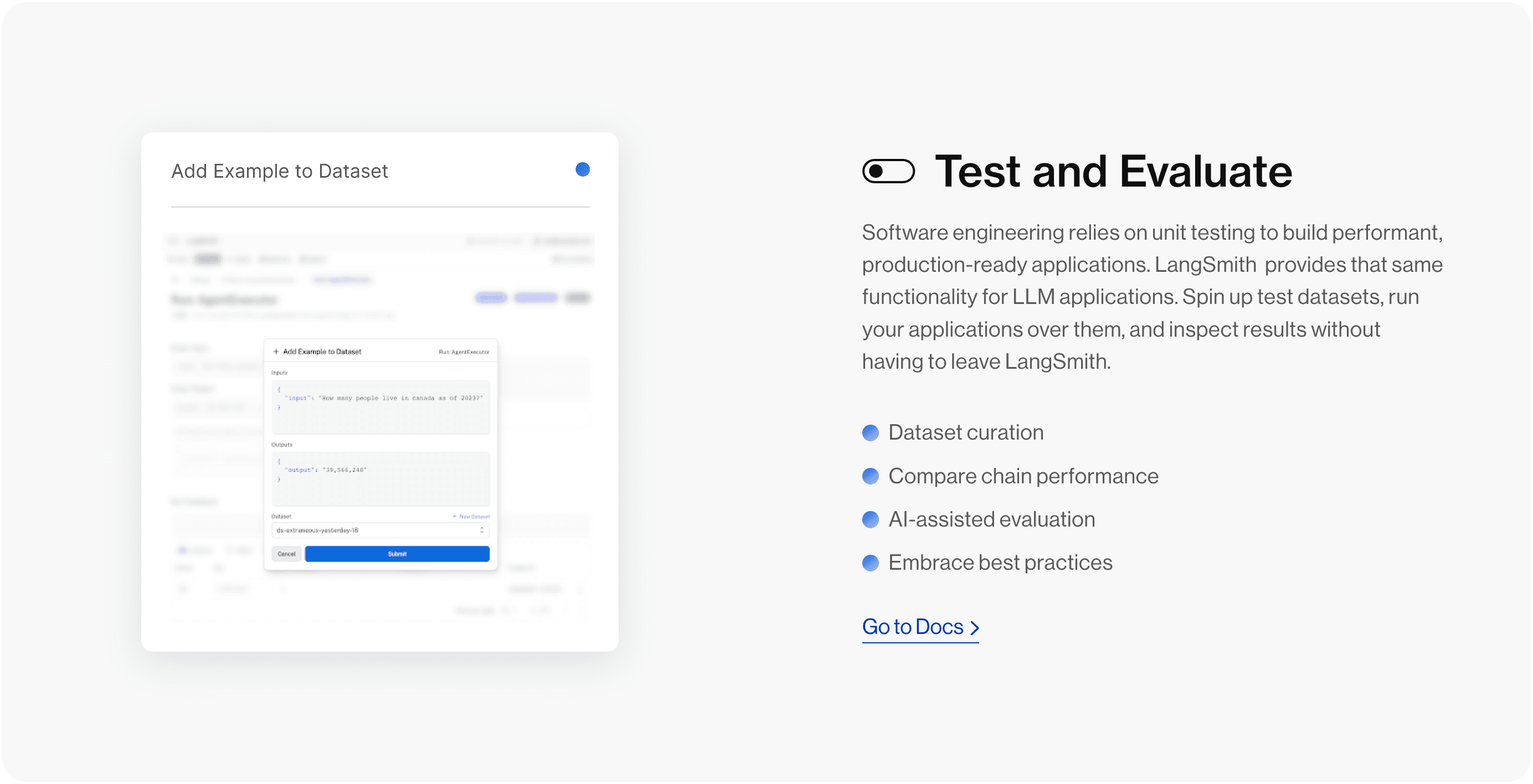Click the toggle icon beside Test and Evaluate
The width and height of the screenshot is (1533, 784).
coord(888,171)
